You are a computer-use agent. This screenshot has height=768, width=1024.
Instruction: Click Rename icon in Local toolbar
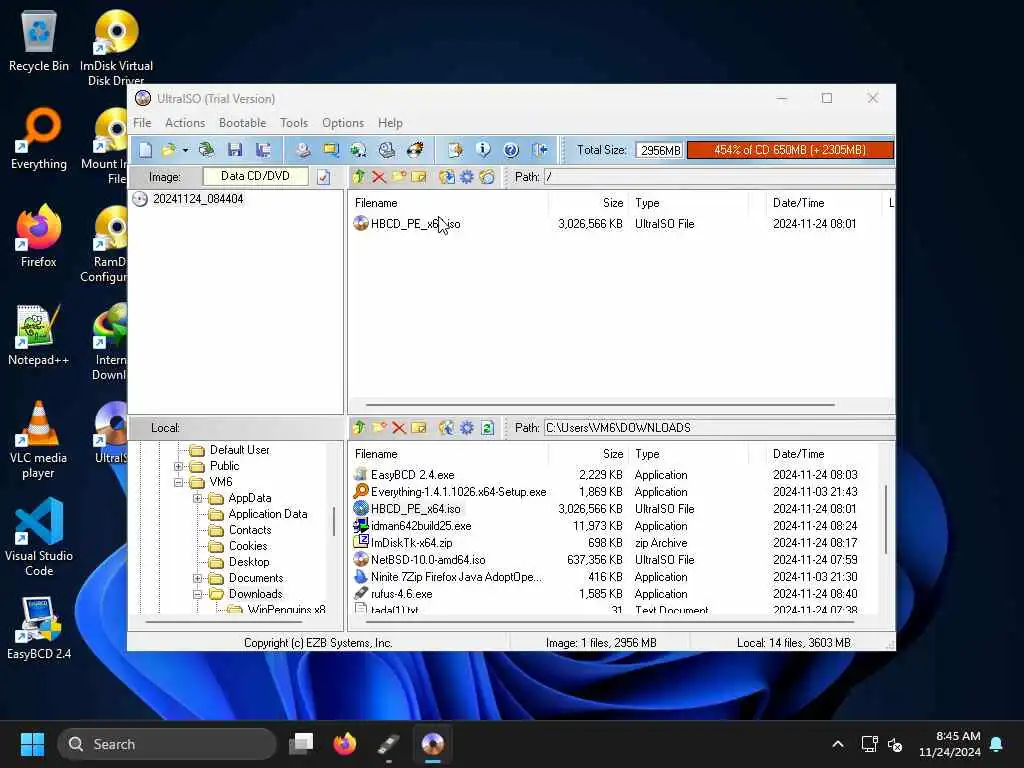[x=419, y=428]
